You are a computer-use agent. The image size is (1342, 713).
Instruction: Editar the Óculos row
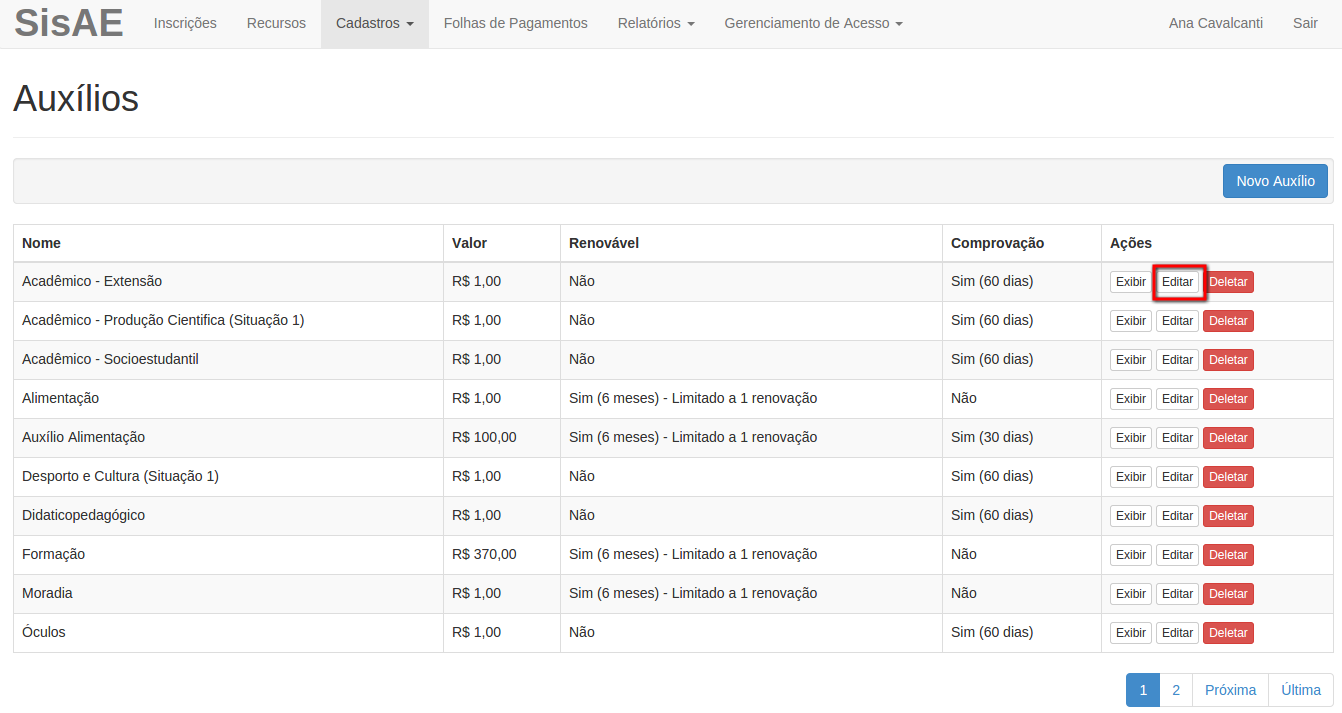(1178, 633)
